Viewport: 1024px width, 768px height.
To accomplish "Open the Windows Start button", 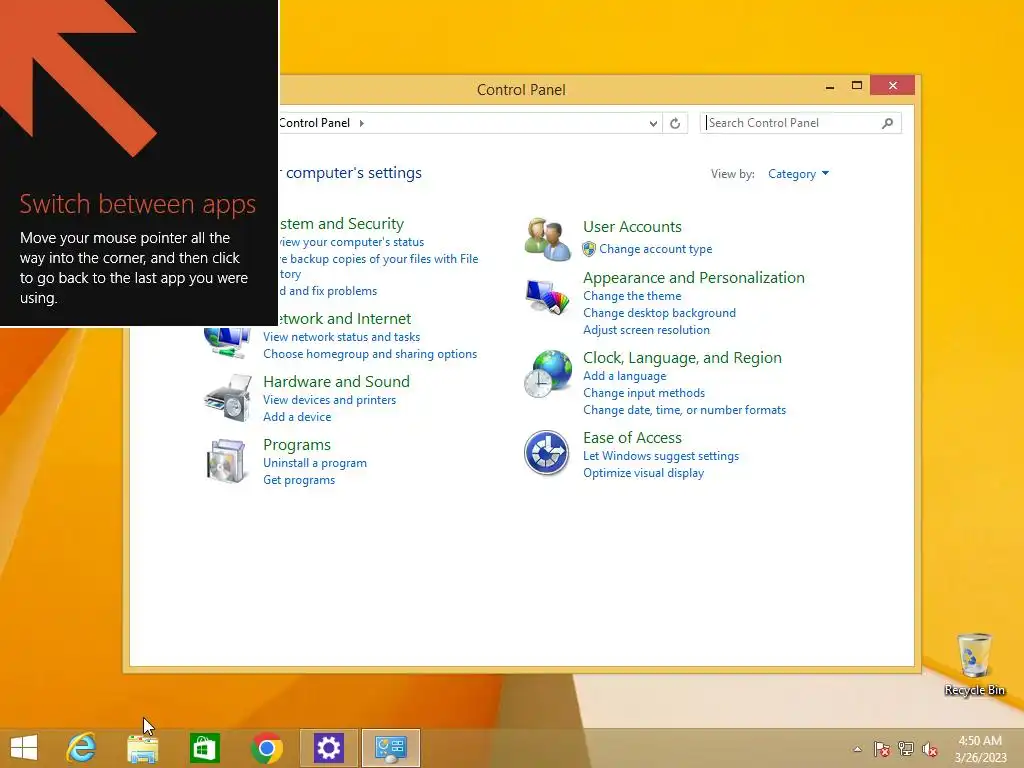I will click(x=24, y=748).
